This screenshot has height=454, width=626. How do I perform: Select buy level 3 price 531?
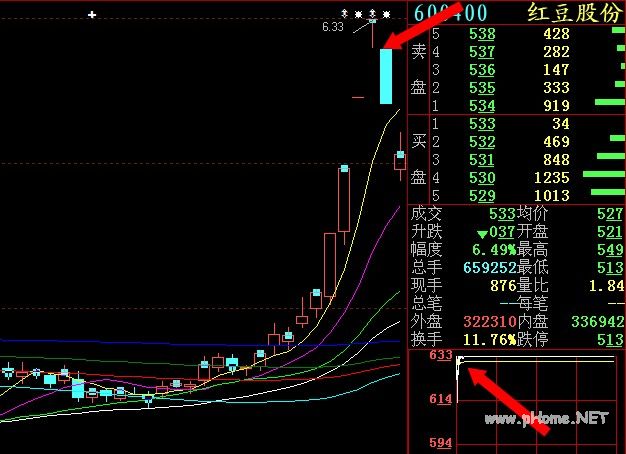coord(482,160)
